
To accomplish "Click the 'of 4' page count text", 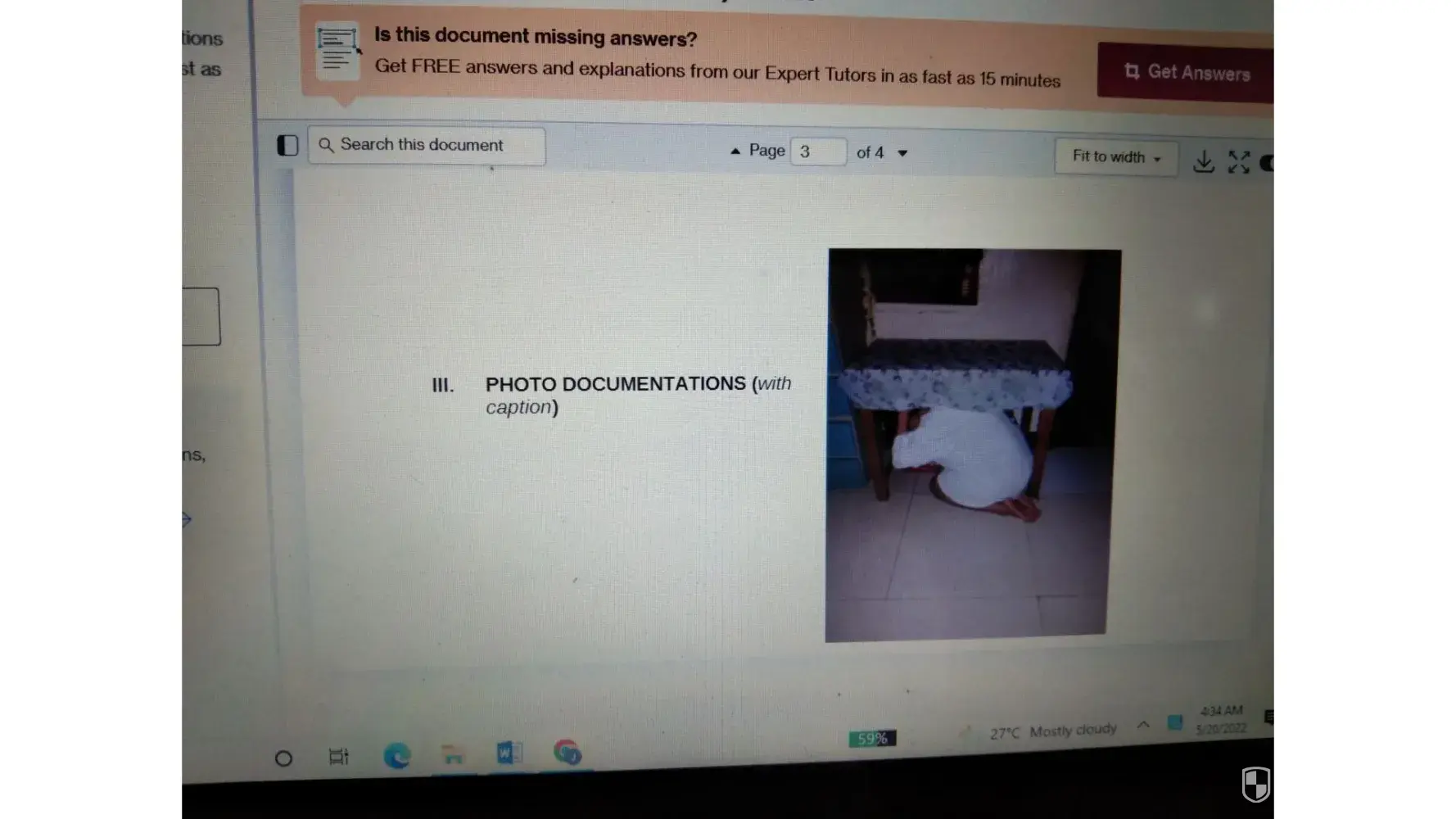I will (x=870, y=152).
